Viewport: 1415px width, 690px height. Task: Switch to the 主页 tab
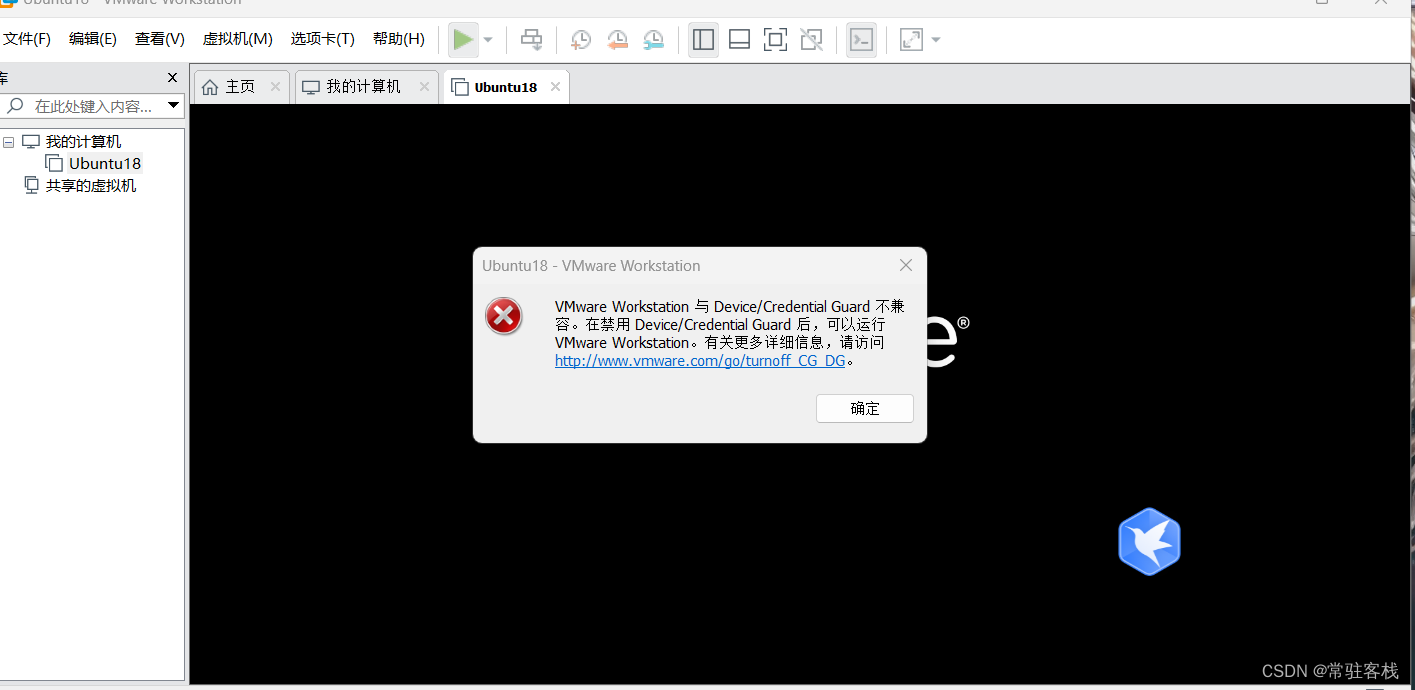240,87
